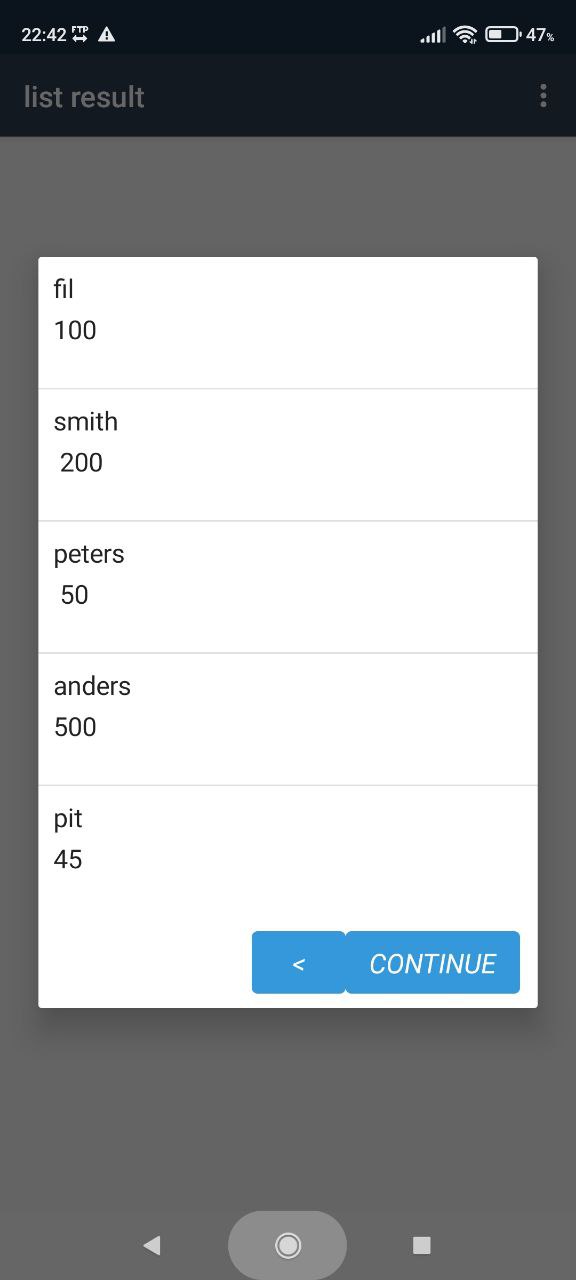Select the anders list entry
The image size is (576, 1280).
click(x=288, y=719)
